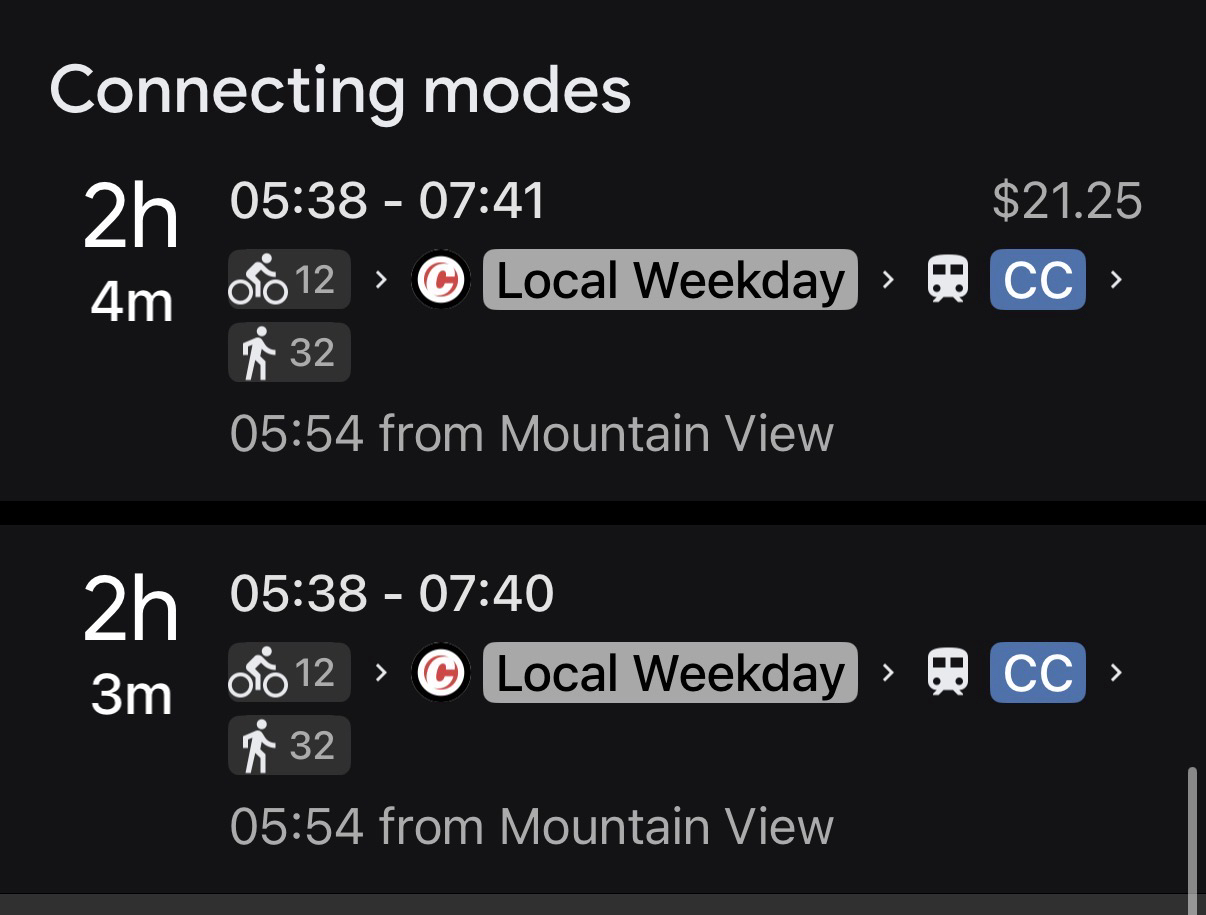Expand second route's trailing chevron after CC
Screen dimensions: 1206x915
[x=1116, y=673]
